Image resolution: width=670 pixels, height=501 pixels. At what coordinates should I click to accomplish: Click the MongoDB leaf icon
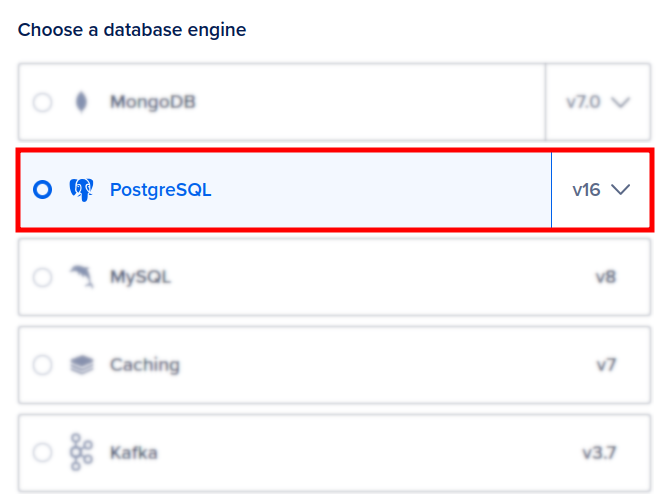tap(81, 102)
